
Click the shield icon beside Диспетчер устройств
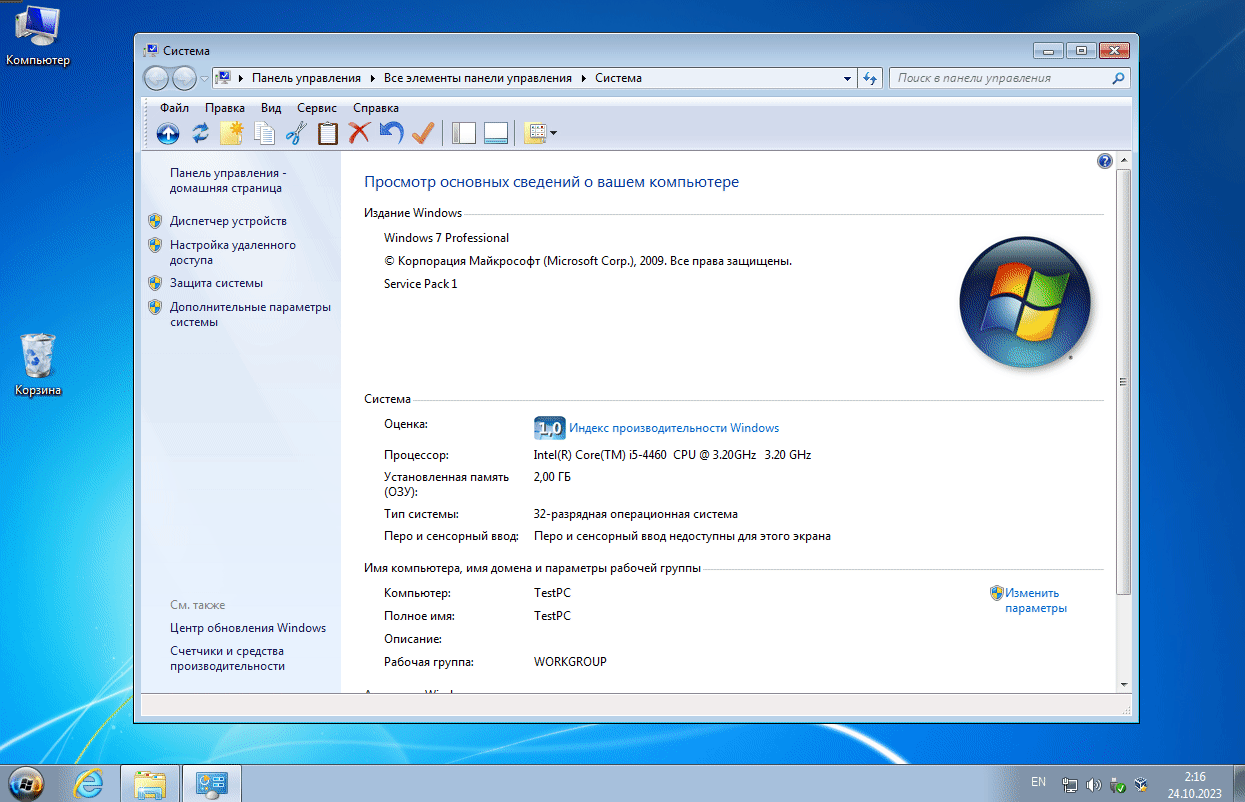coord(155,221)
